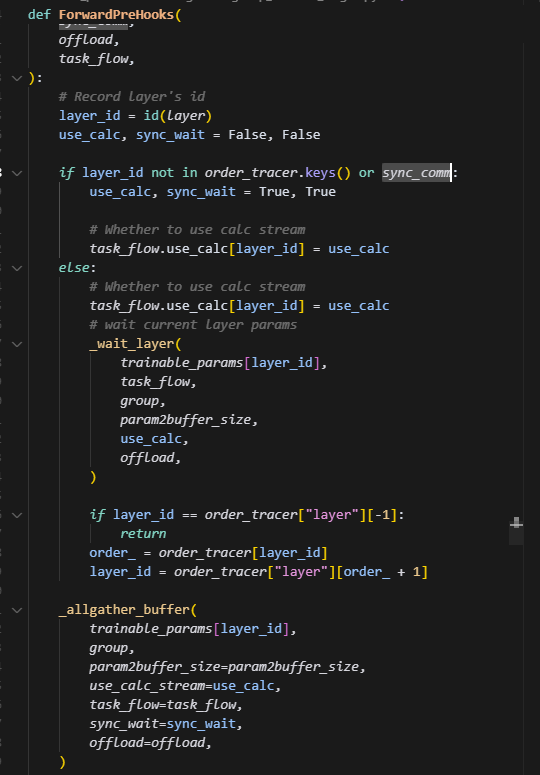Click the highlighted 'sync_comm' identifier
The image size is (540, 775).
coord(416,172)
